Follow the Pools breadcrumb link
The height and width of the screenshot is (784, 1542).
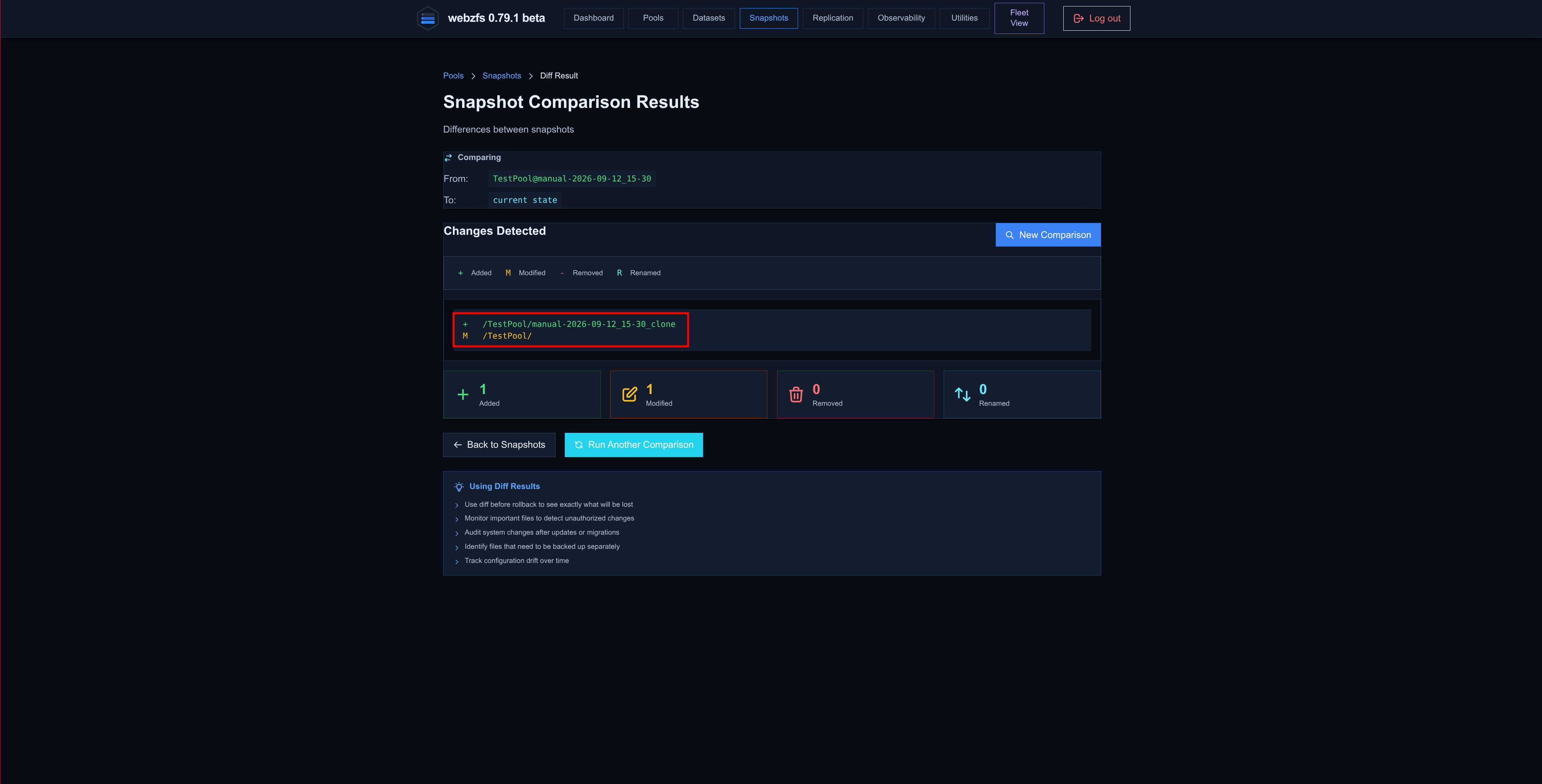tap(453, 76)
